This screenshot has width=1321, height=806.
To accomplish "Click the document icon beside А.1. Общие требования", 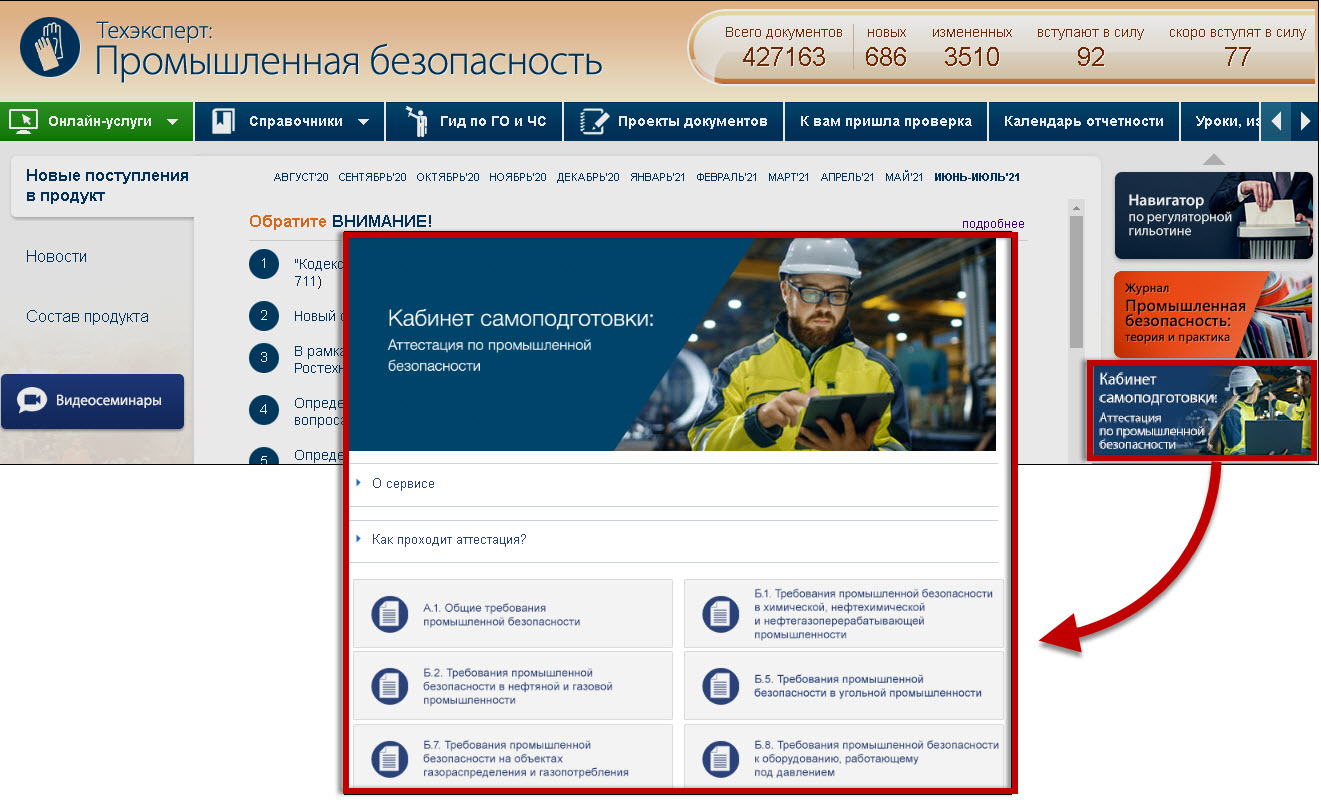I will 390,614.
